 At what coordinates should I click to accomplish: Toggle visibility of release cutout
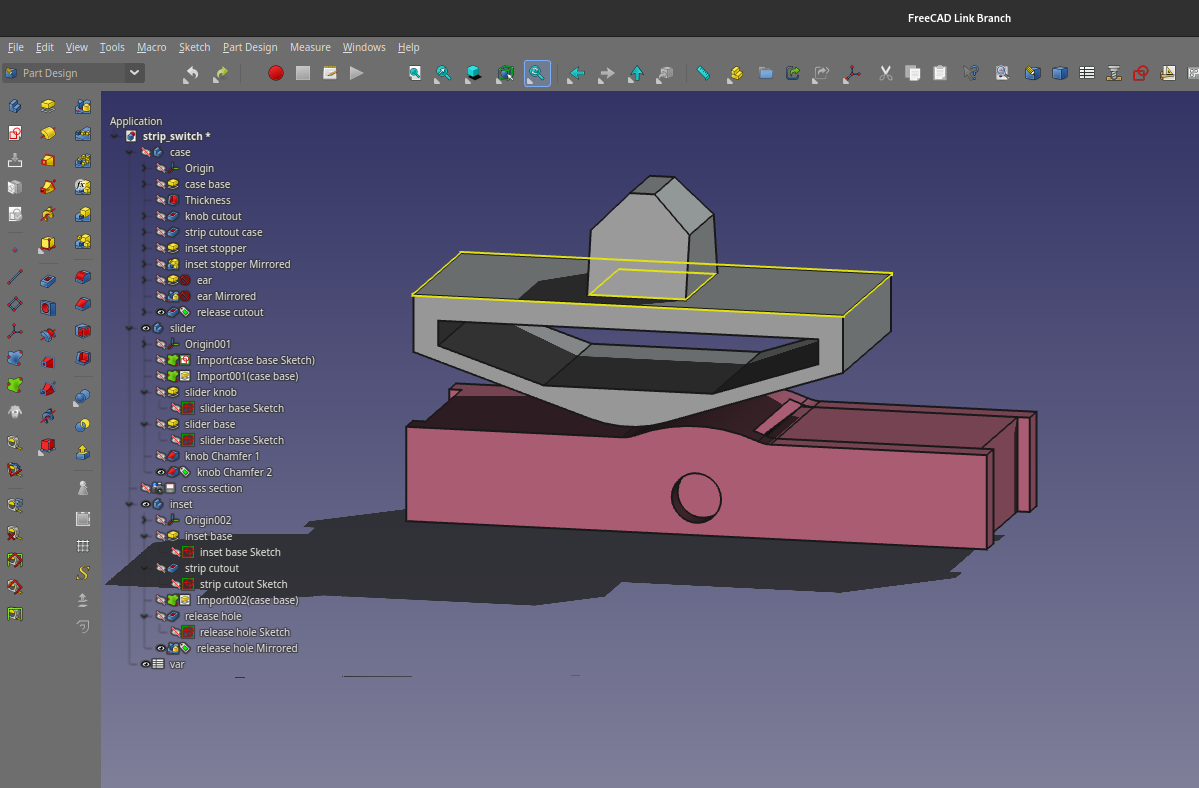click(161, 313)
